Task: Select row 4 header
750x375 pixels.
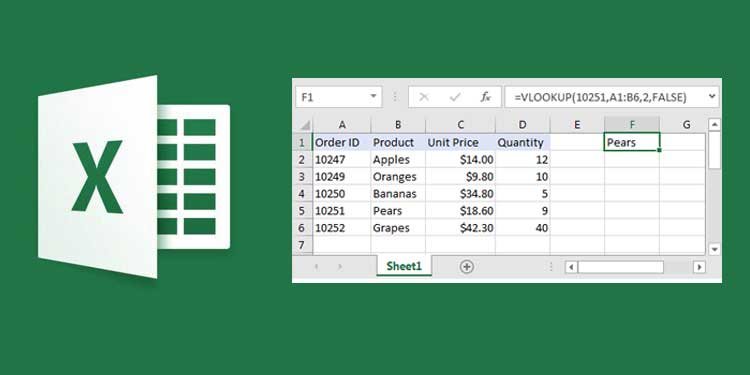Action: pyautogui.click(x=301, y=194)
